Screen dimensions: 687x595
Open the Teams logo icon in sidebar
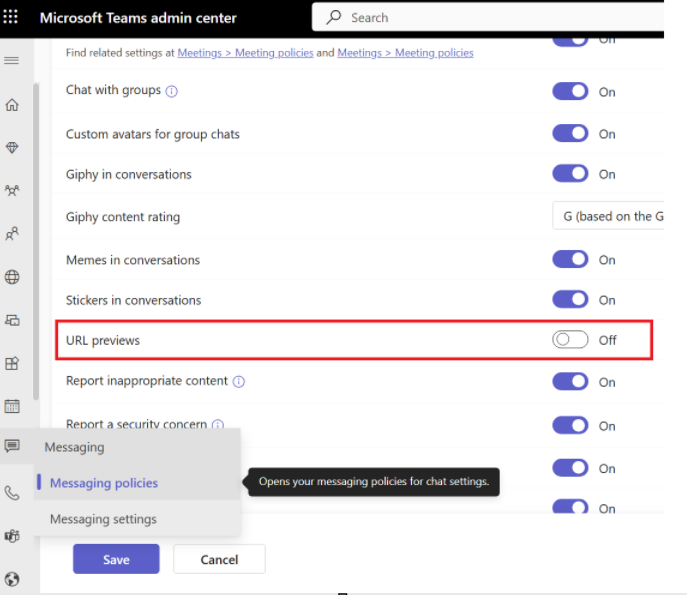12,536
